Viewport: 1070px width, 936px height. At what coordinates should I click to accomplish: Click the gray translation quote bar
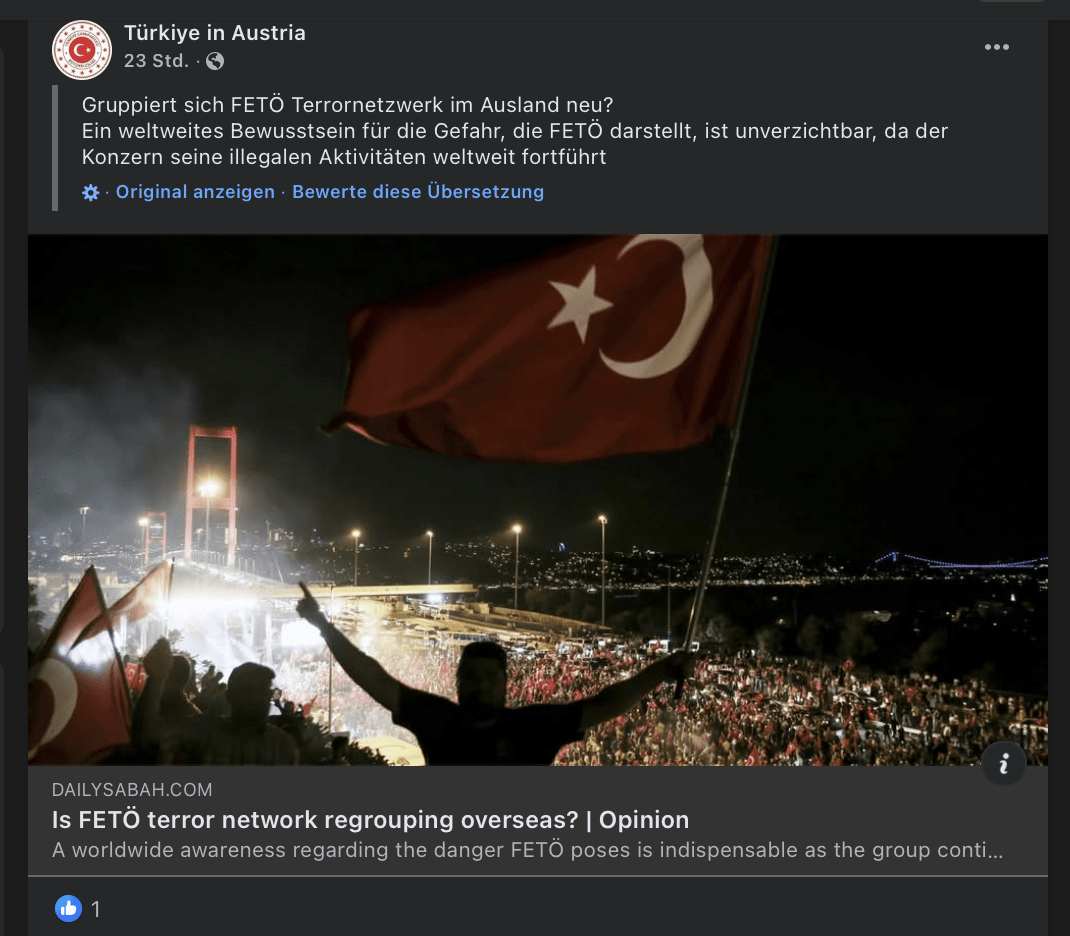click(x=55, y=148)
